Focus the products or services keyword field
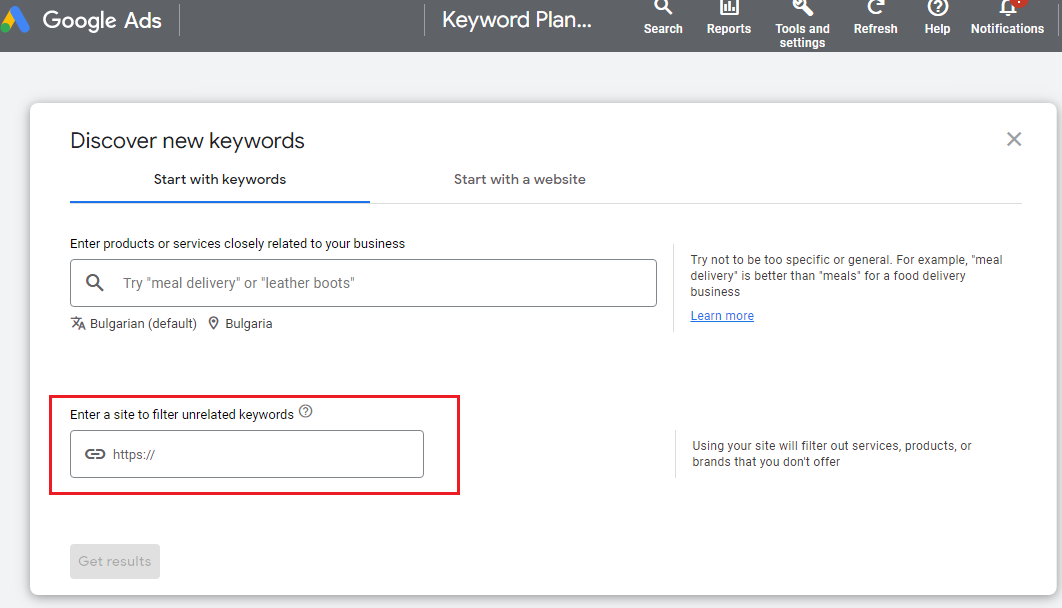The height and width of the screenshot is (608, 1062). 380,283
